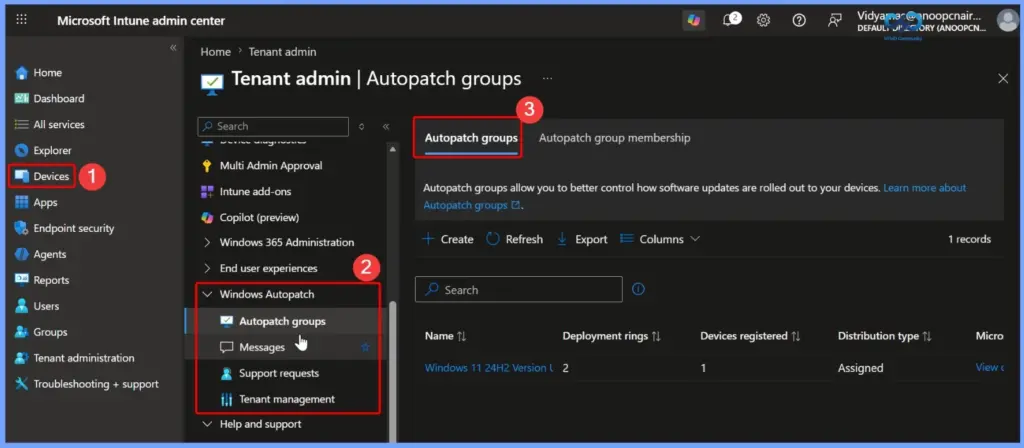This screenshot has height=448, width=1024.
Task: Open Tenant administration in sidebar
Action: pyautogui.click(x=74, y=358)
